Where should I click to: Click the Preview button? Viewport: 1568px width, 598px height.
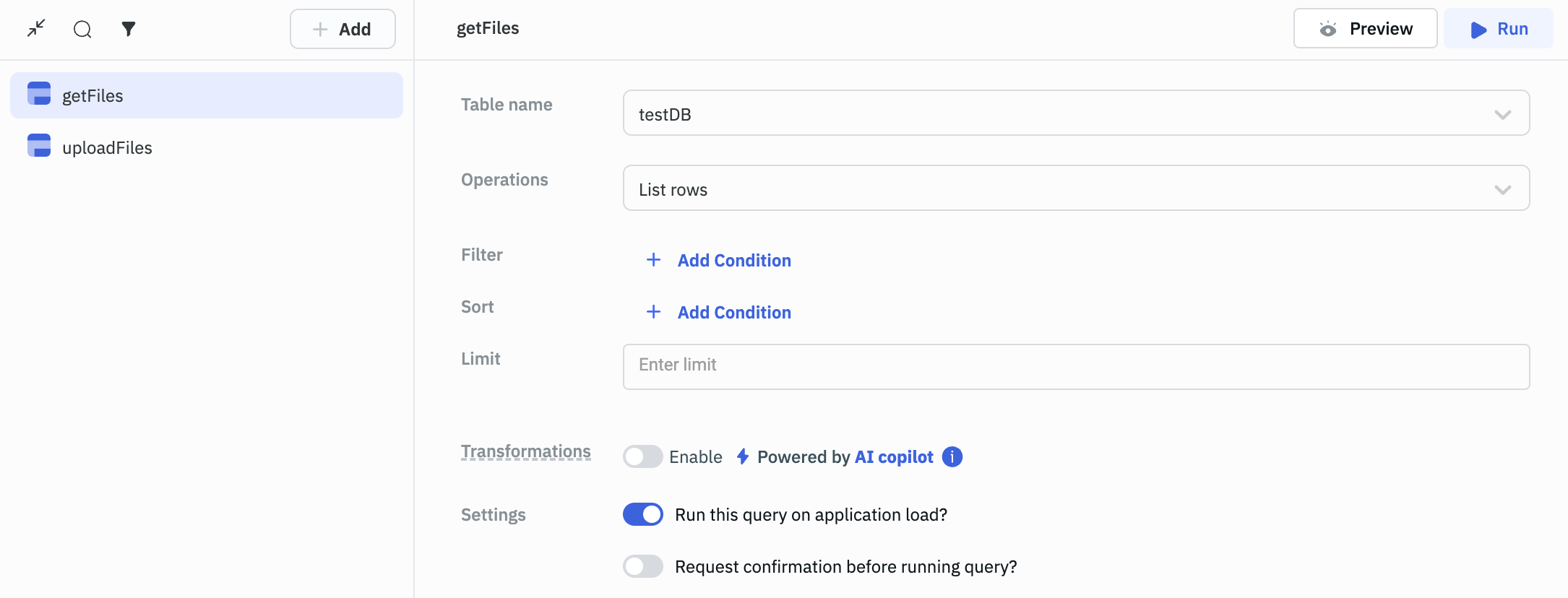(1364, 29)
